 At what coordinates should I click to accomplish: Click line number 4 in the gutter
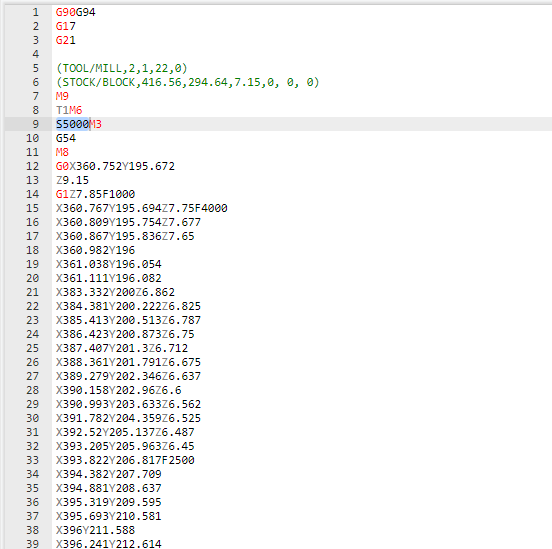click(36, 54)
